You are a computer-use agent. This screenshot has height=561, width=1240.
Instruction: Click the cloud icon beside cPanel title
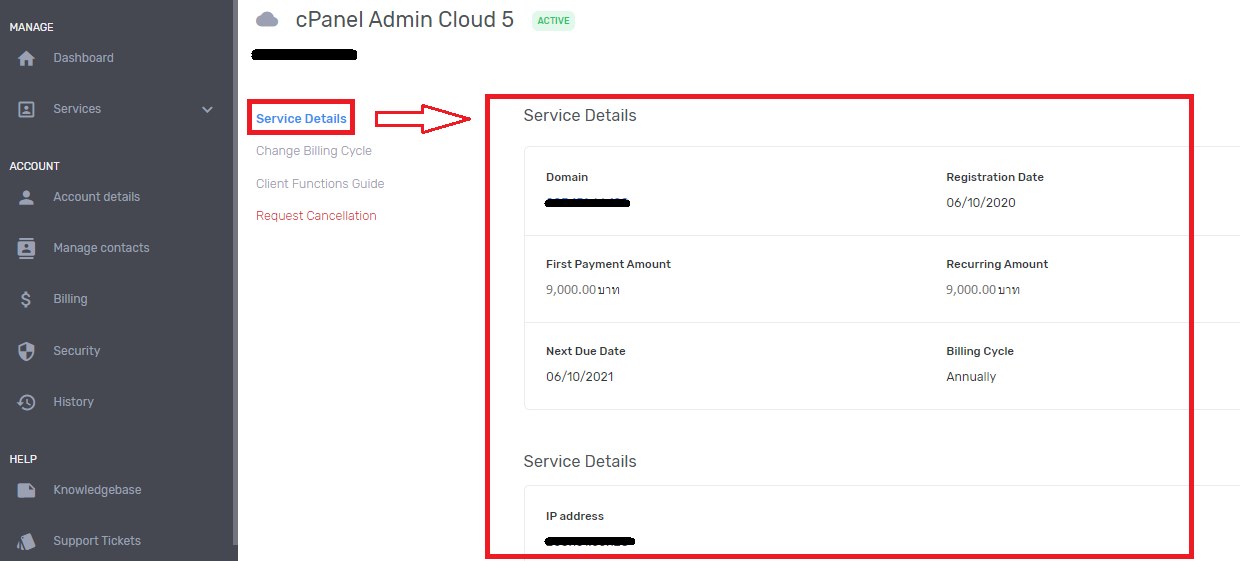(267, 20)
